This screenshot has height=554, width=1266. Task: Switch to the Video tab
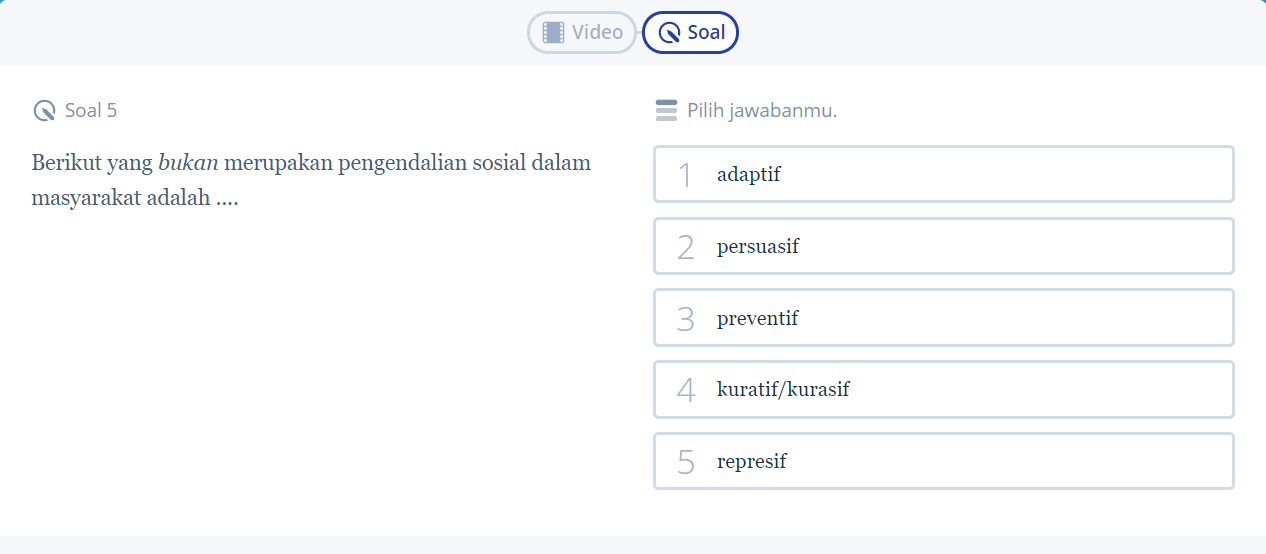point(582,32)
